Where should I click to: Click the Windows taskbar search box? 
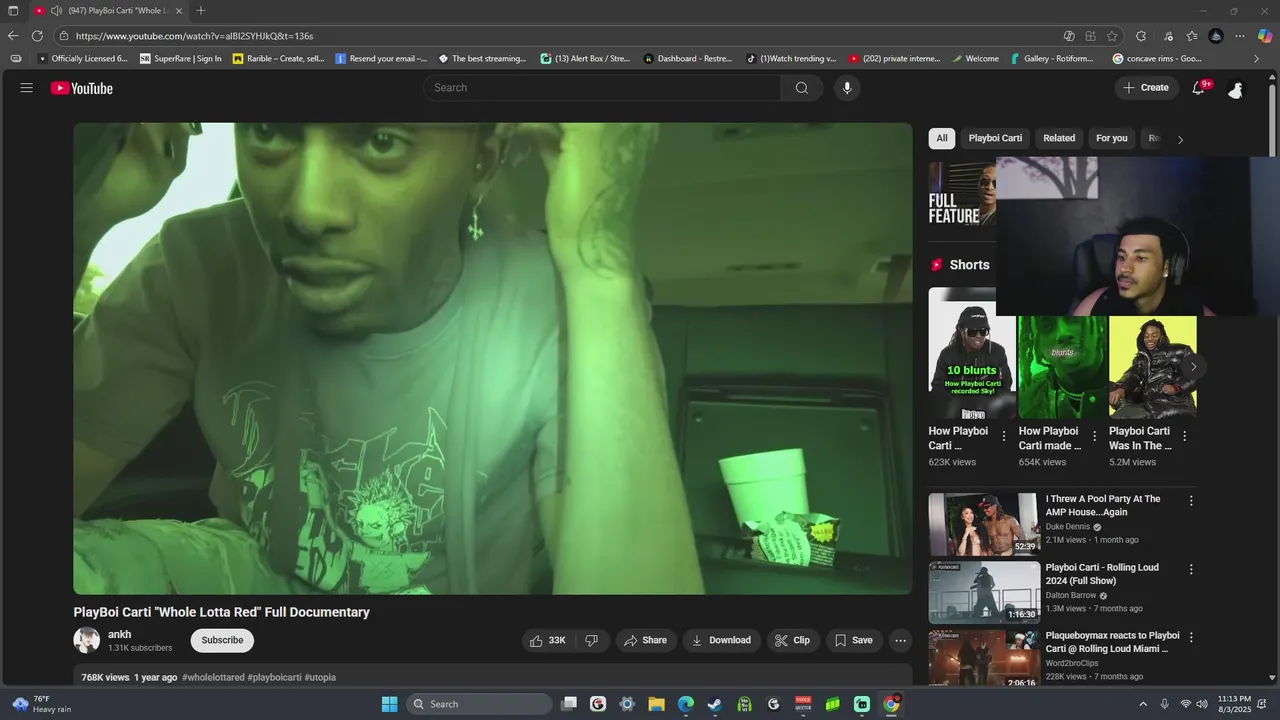coord(480,704)
